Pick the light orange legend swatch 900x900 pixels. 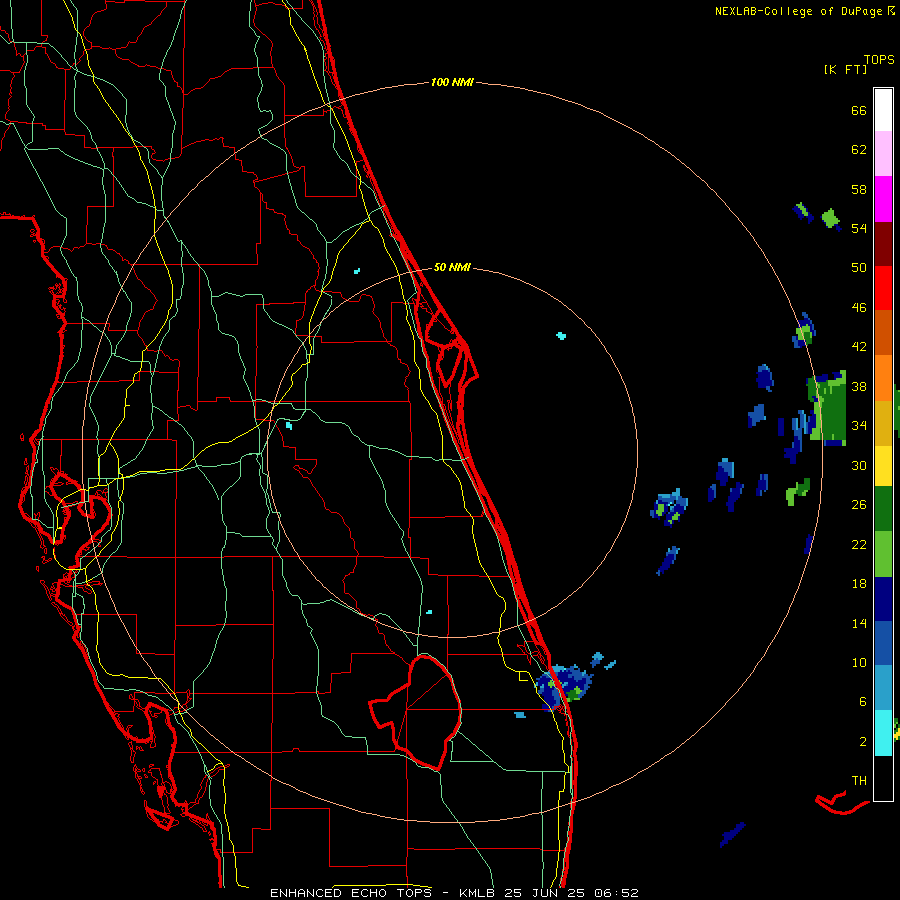(x=883, y=378)
